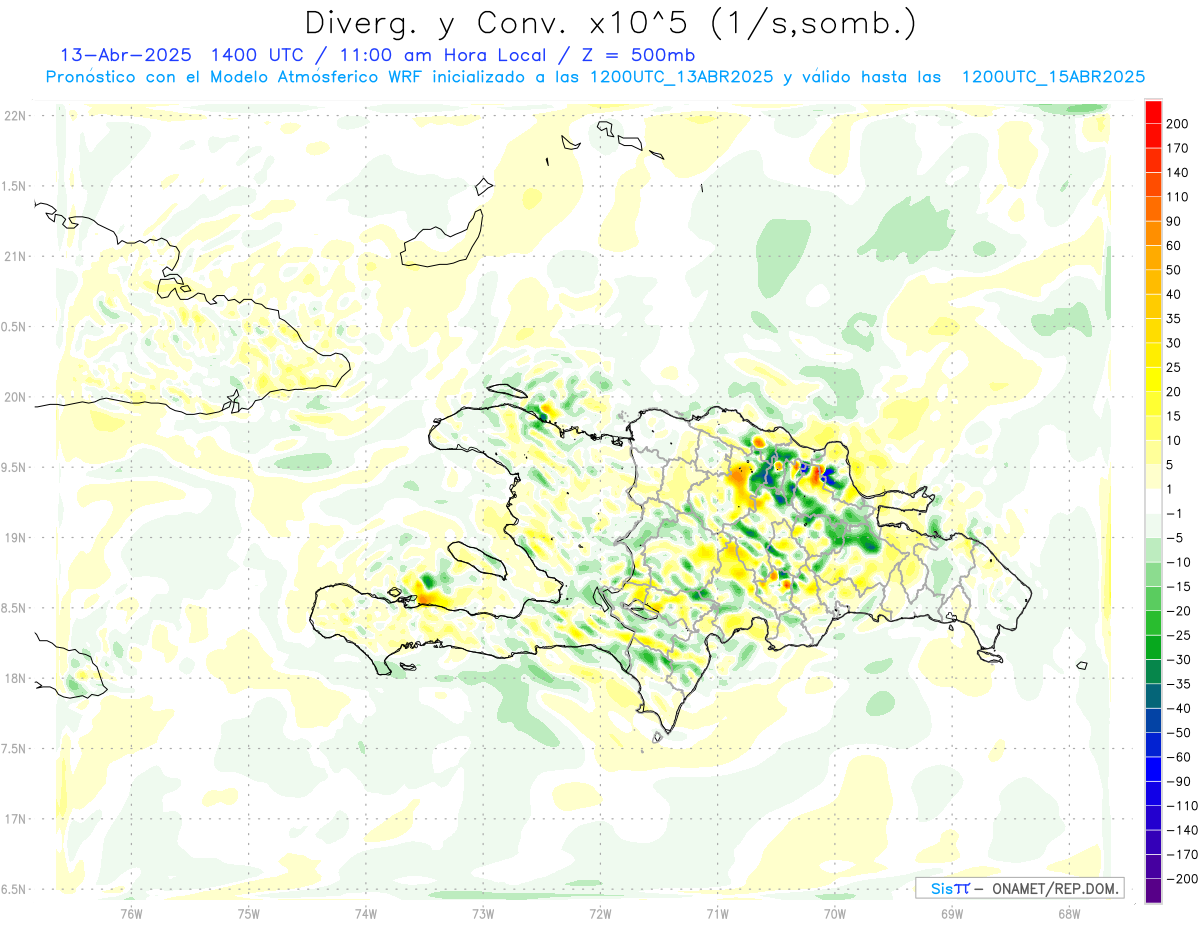This screenshot has height=927, width=1200.
Task: Click 'Pronóstico con el Modelo Atmósferico WRF' text
Action: [235, 77]
